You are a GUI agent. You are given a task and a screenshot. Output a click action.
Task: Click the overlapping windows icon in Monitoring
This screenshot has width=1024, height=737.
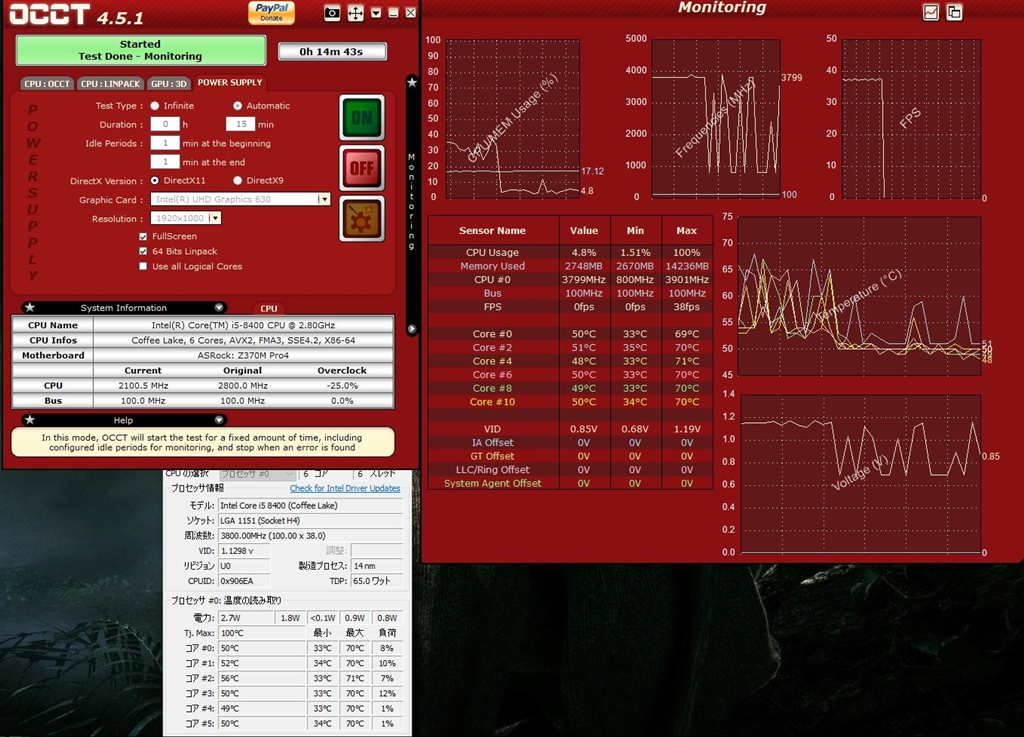954,12
